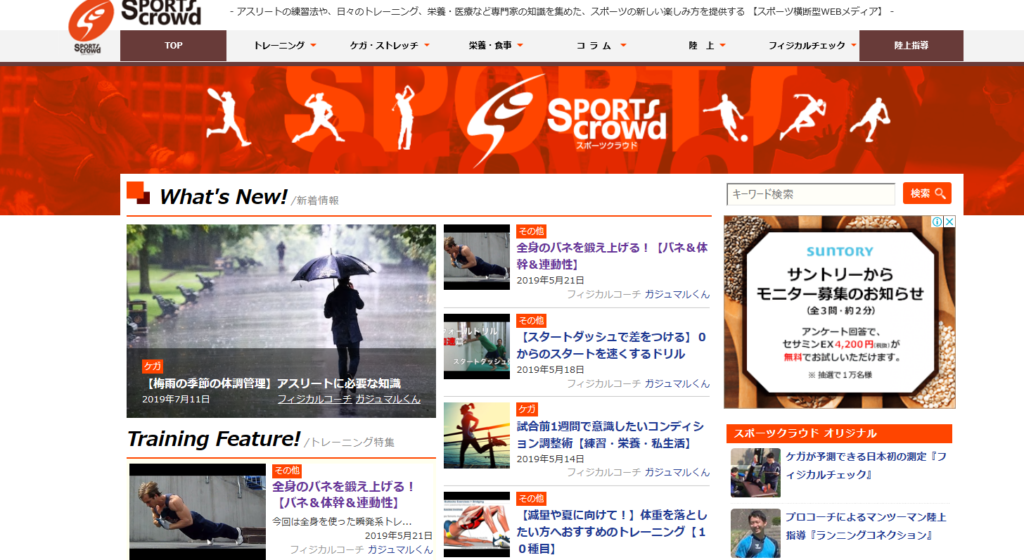Image resolution: width=1024 pixels, height=560 pixels.
Task: Expand the ケガ・ストレッチ menu arrow
Action: pos(427,46)
